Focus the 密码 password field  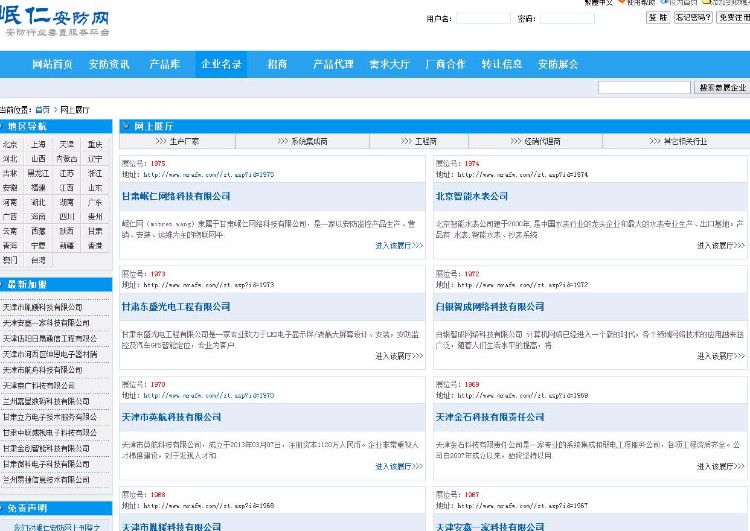567,18
